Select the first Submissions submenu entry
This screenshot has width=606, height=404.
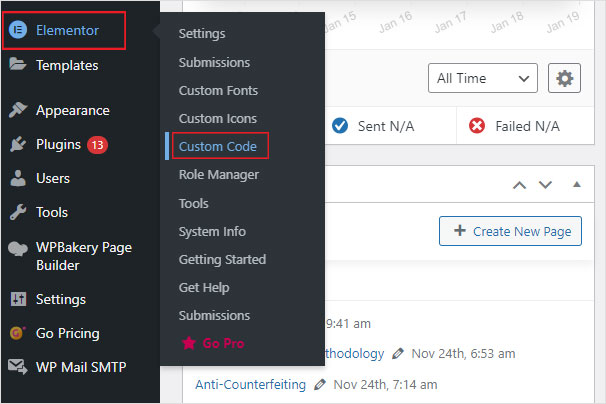tap(214, 63)
